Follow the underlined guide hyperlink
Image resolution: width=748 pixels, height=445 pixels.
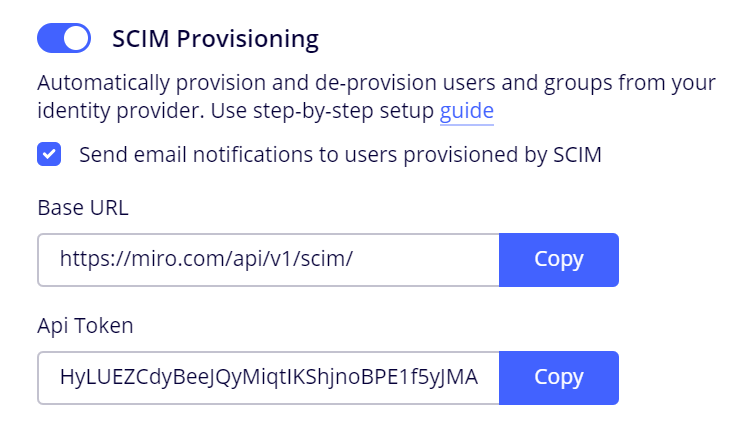click(x=466, y=110)
